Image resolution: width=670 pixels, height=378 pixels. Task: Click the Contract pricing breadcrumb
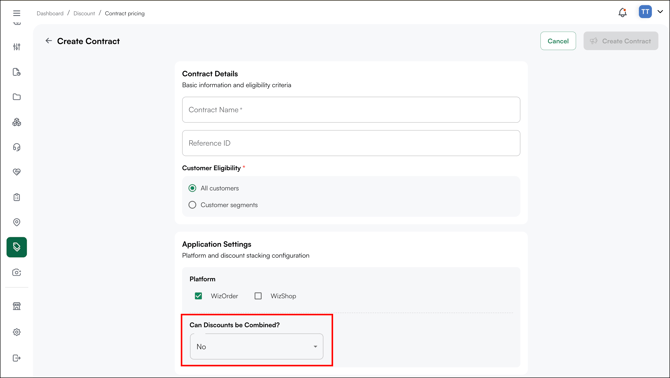(125, 14)
